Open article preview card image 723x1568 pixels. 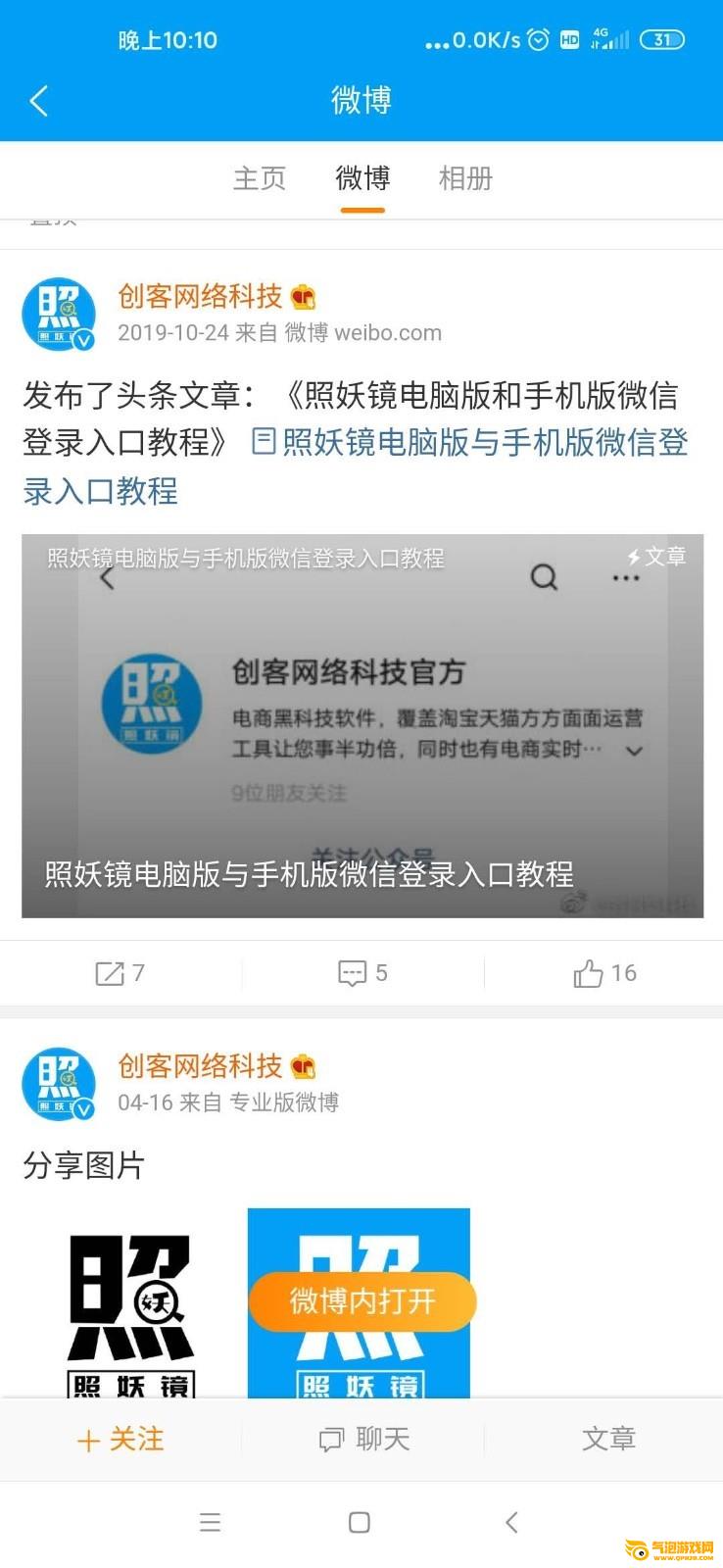click(362, 726)
